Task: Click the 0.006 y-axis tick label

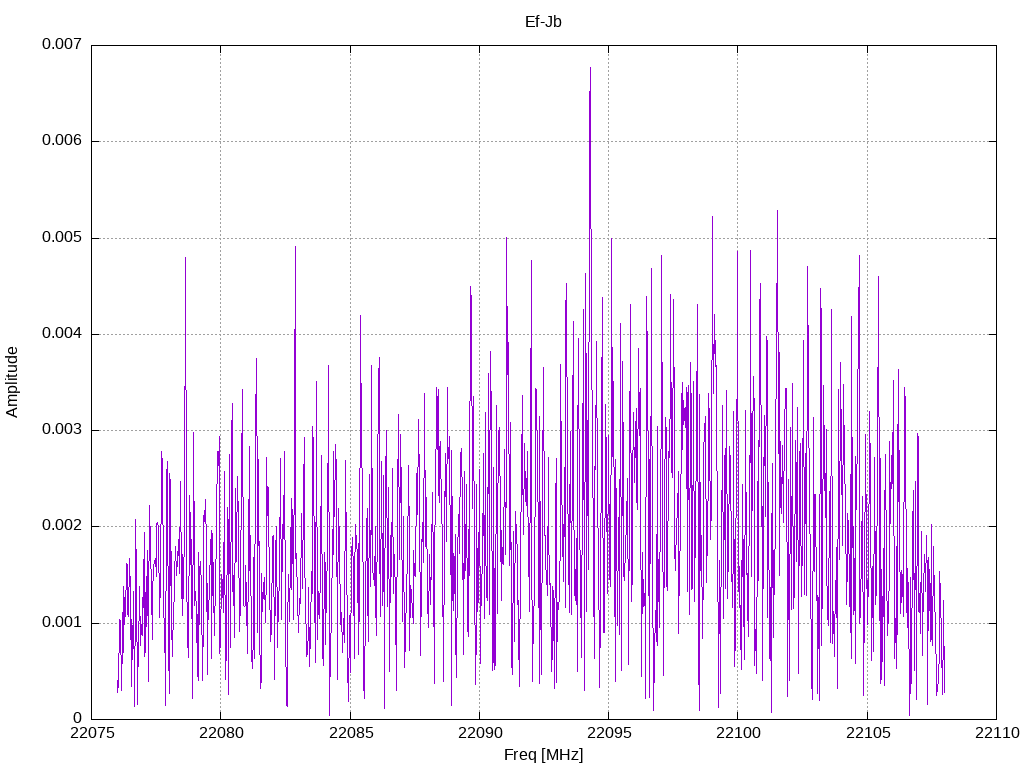Action: click(62, 140)
